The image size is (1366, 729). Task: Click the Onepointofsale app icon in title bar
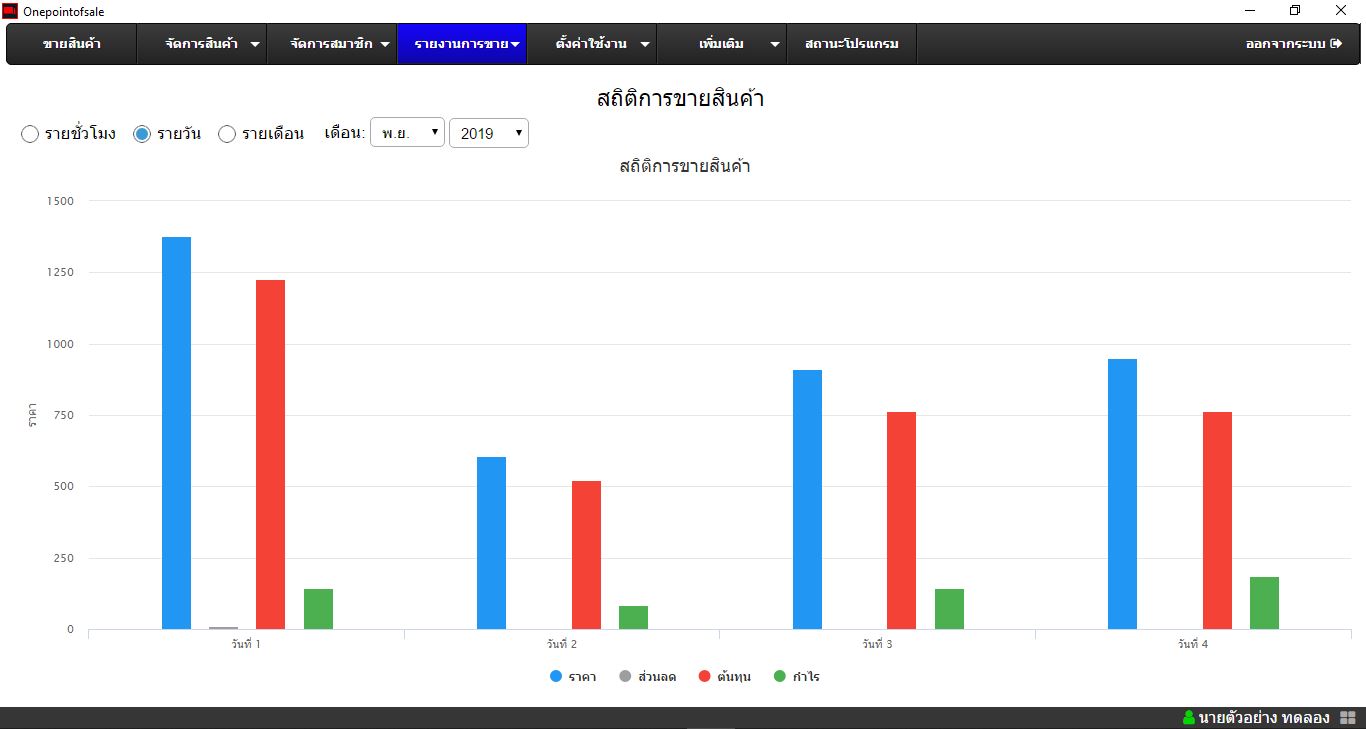[x=10, y=11]
